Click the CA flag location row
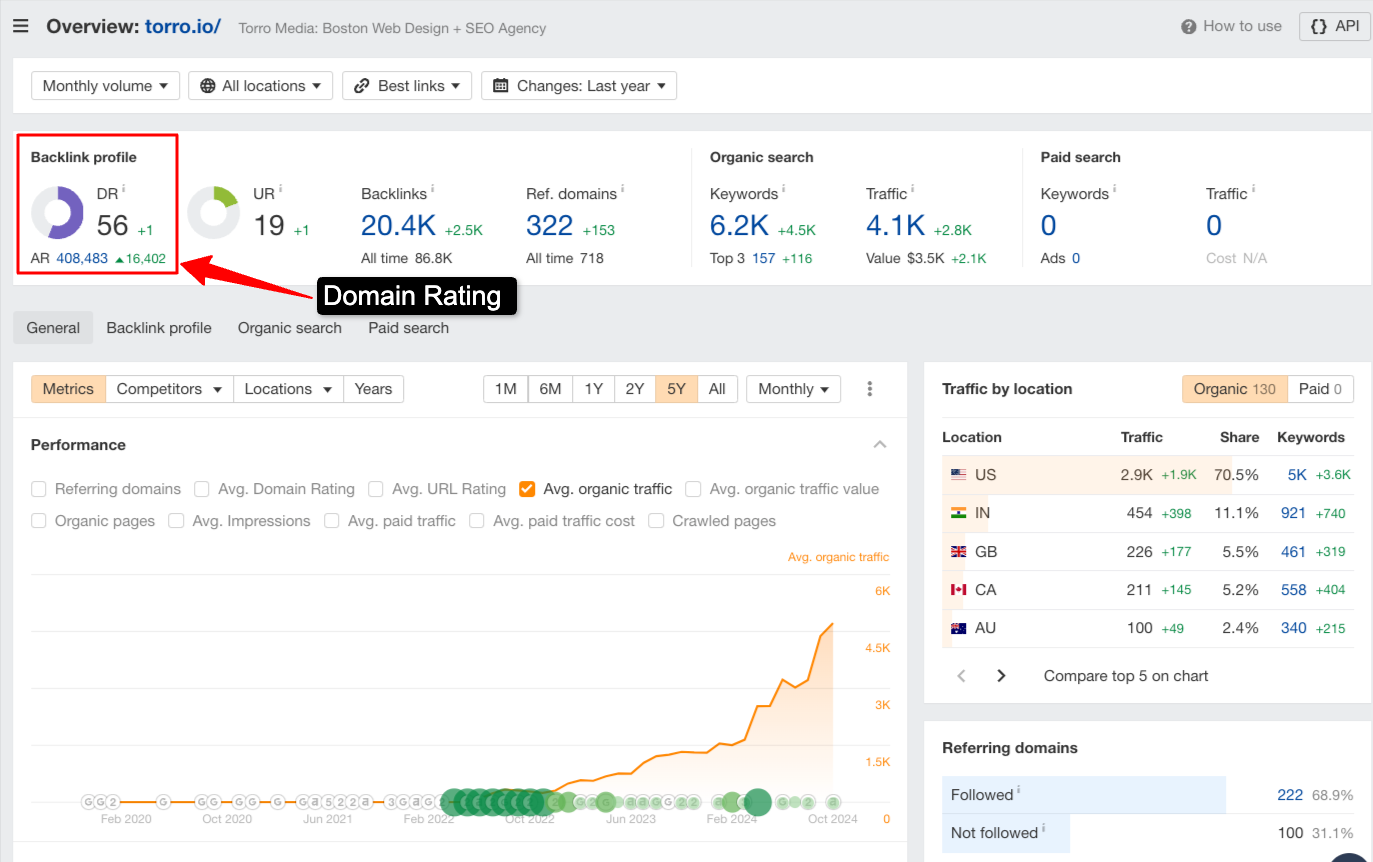 [x=1148, y=590]
